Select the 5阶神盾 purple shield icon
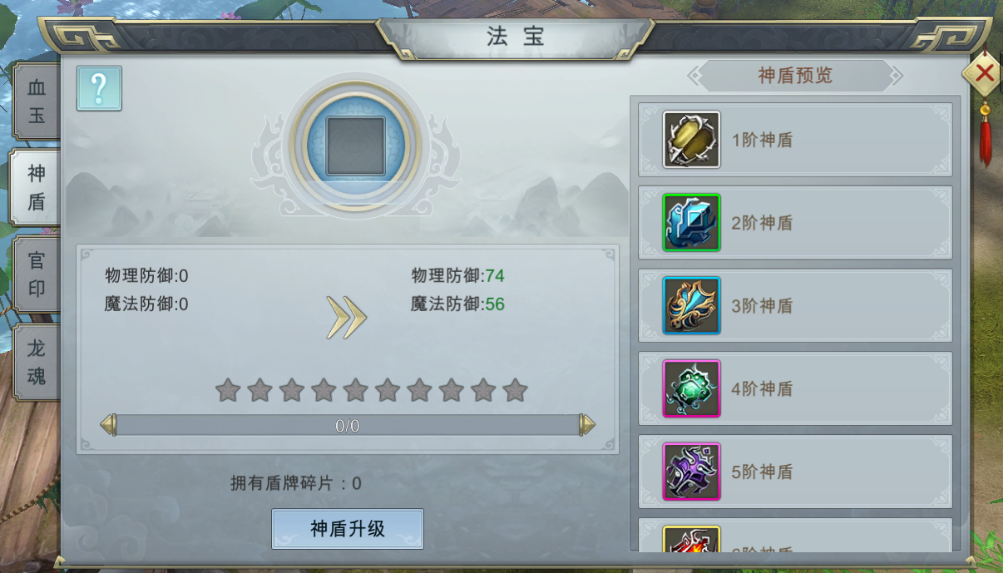The width and height of the screenshot is (1003, 573). pyautogui.click(x=691, y=471)
